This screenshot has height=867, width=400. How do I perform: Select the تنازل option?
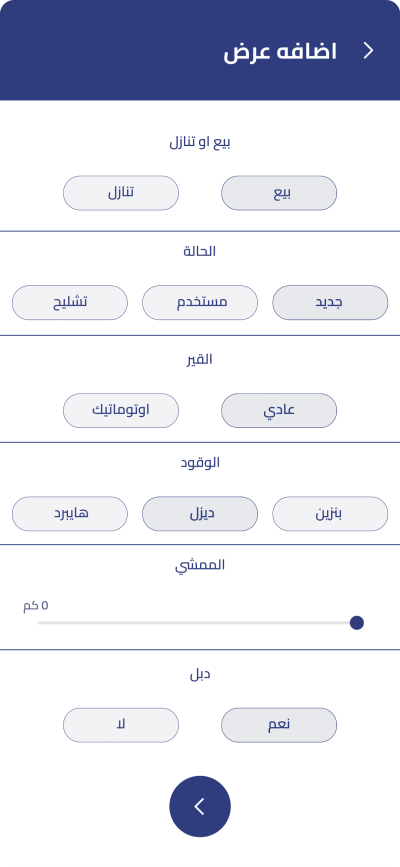[121, 193]
